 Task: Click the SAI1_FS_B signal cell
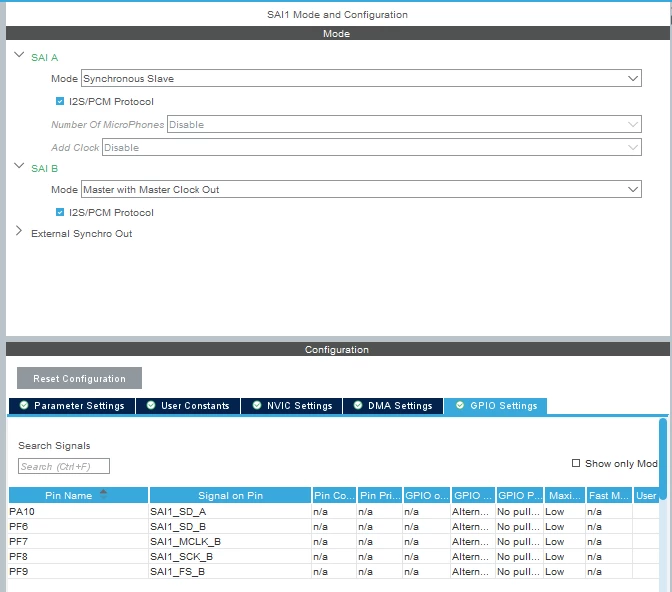[230, 571]
